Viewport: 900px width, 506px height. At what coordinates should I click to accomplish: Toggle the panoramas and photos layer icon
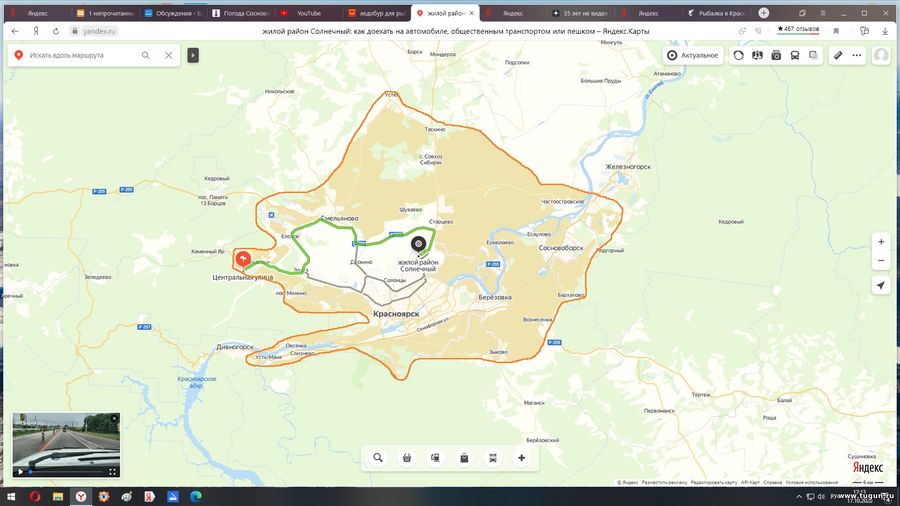click(776, 55)
